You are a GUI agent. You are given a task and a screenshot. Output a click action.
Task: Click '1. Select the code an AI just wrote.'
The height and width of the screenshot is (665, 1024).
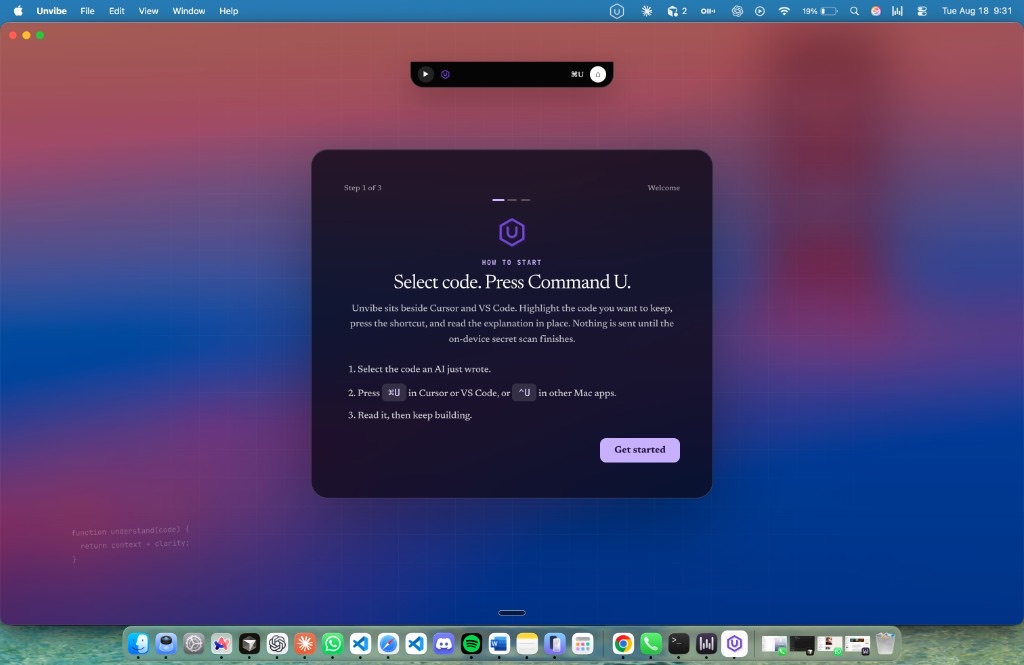419,369
